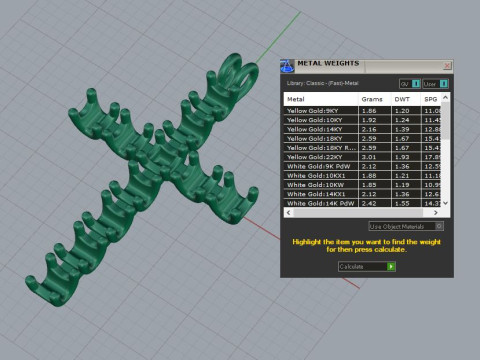
Task: Click the Metal Weights flask icon
Action: click(287, 66)
